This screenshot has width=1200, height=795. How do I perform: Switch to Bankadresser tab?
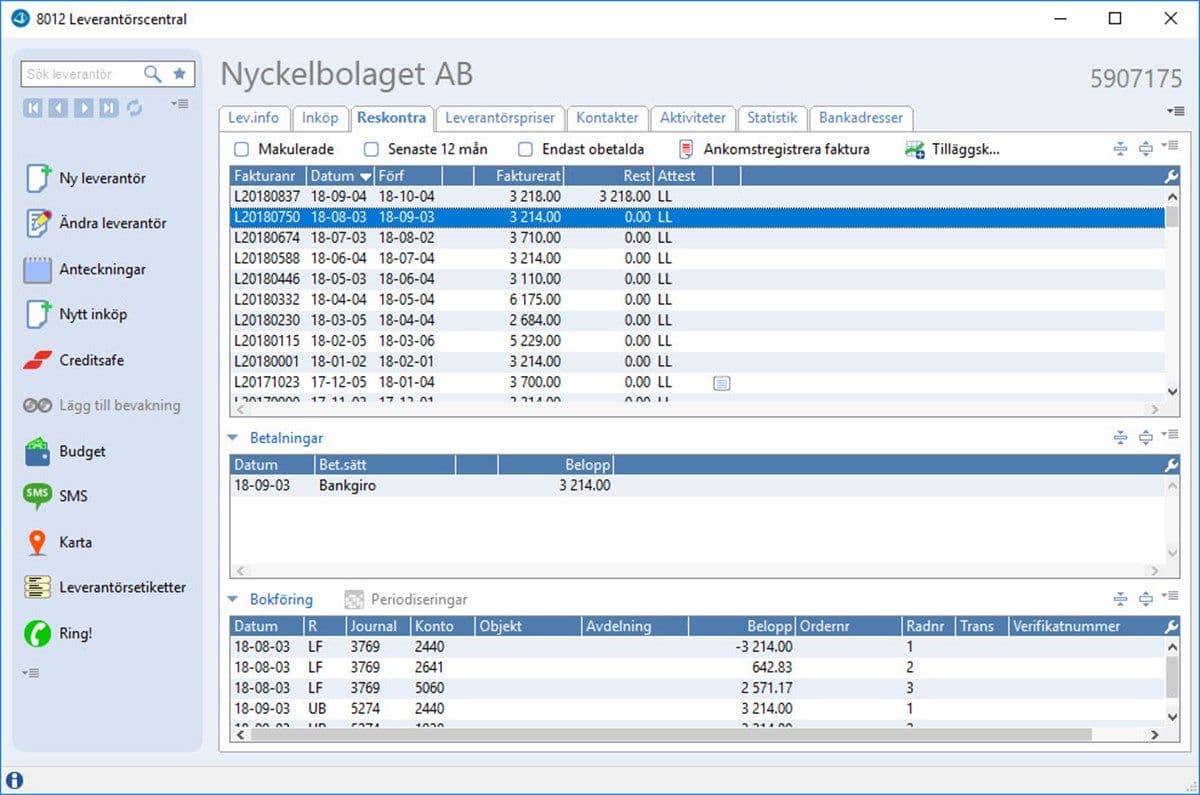pos(860,118)
